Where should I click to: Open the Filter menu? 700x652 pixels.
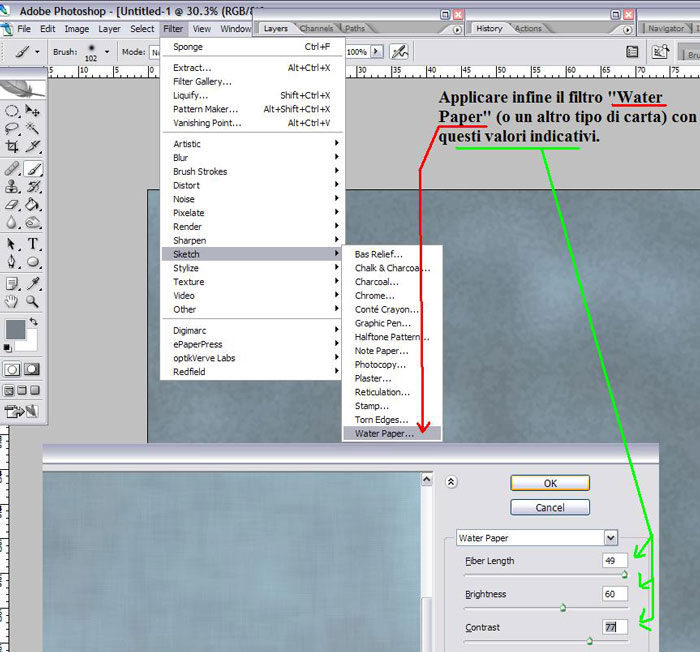(x=173, y=29)
